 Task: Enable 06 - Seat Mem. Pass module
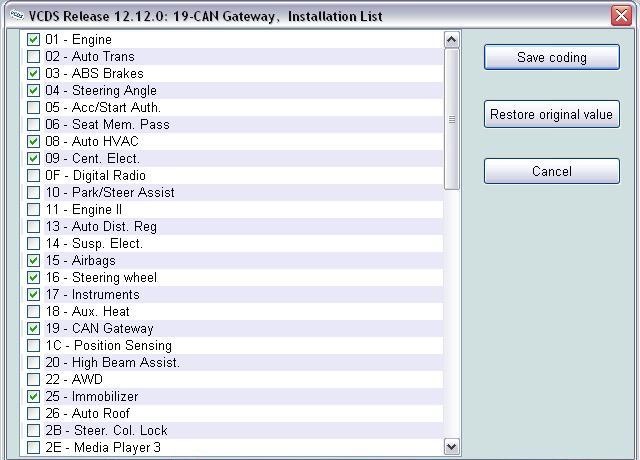tap(33, 124)
